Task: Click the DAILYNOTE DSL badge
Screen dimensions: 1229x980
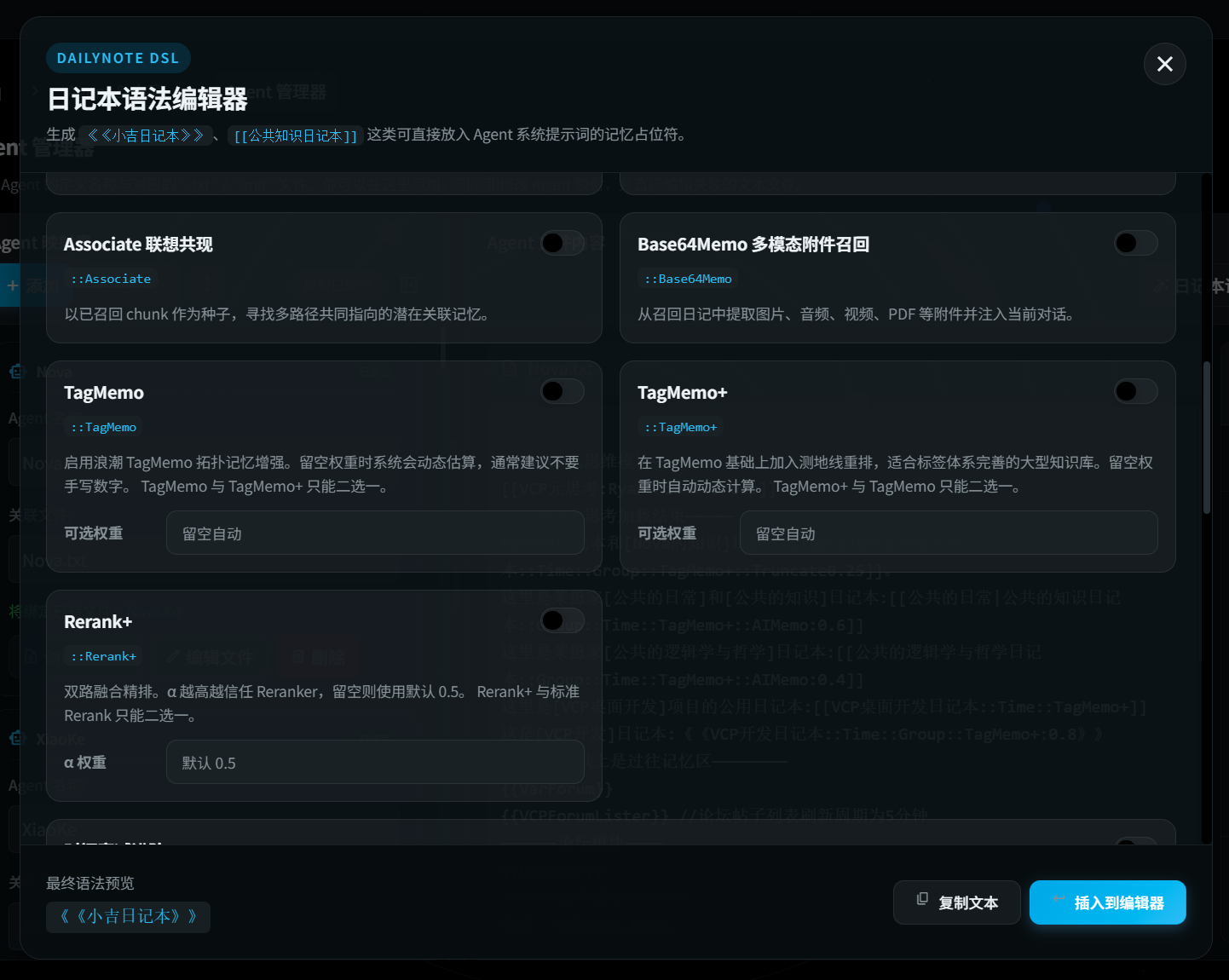Action: pyautogui.click(x=118, y=58)
